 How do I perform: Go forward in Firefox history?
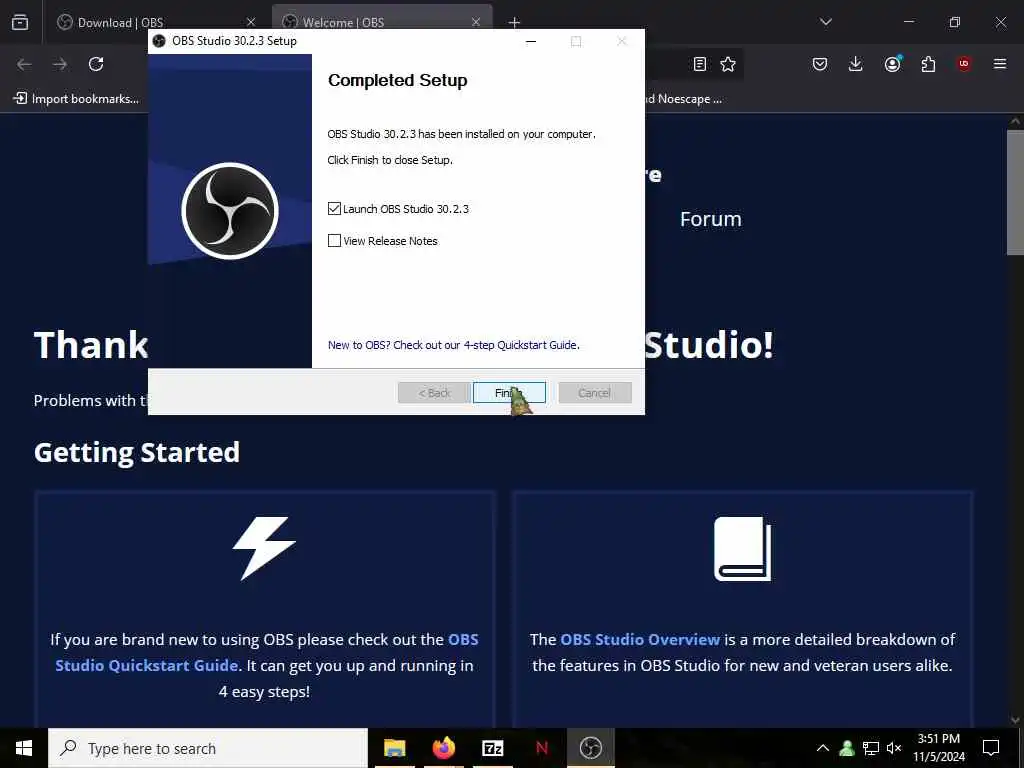60,64
